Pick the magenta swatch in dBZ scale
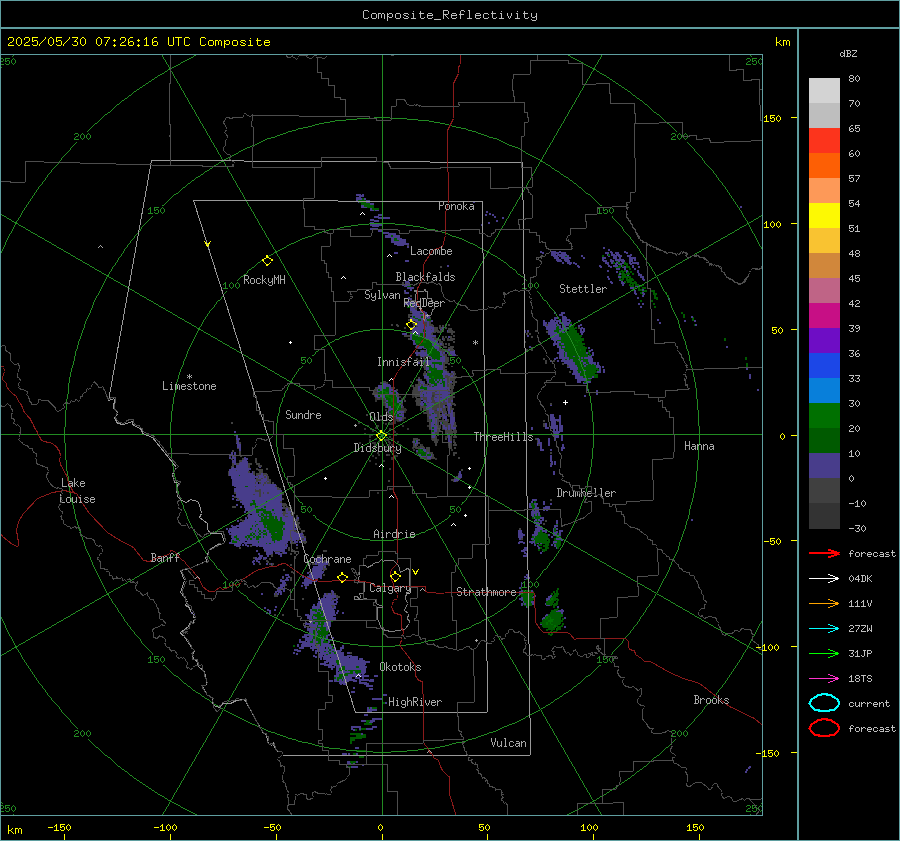900x841 pixels. pos(824,316)
